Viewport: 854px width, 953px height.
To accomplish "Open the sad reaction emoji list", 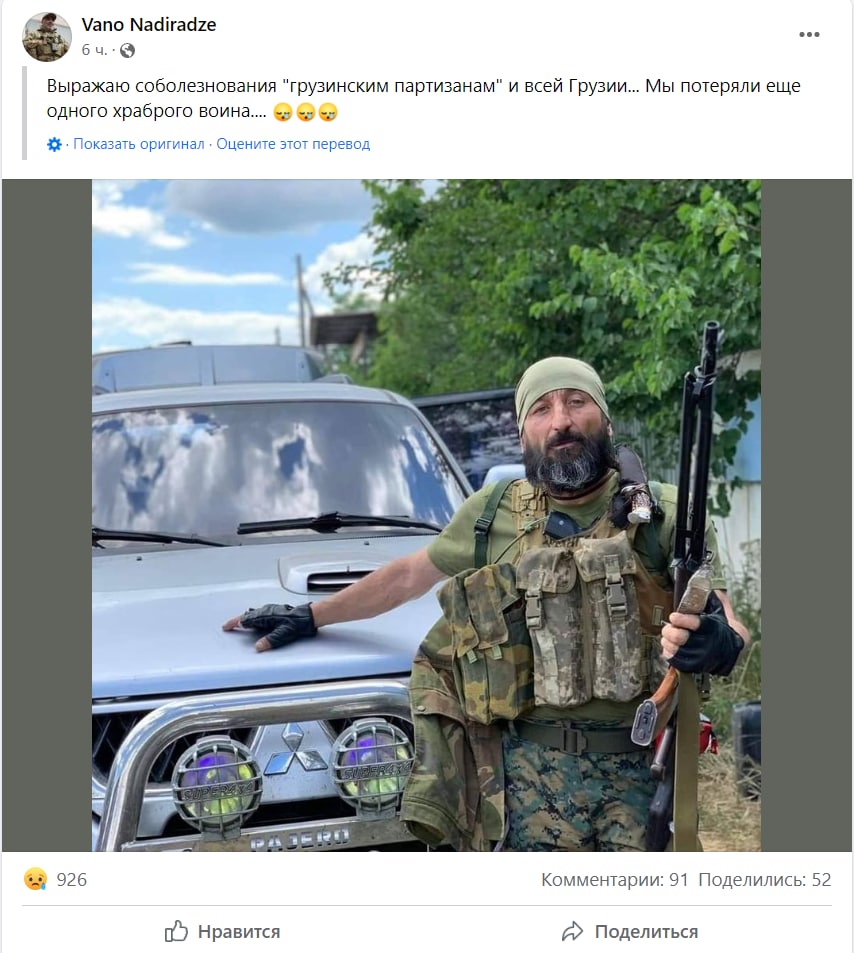I will click(x=35, y=879).
